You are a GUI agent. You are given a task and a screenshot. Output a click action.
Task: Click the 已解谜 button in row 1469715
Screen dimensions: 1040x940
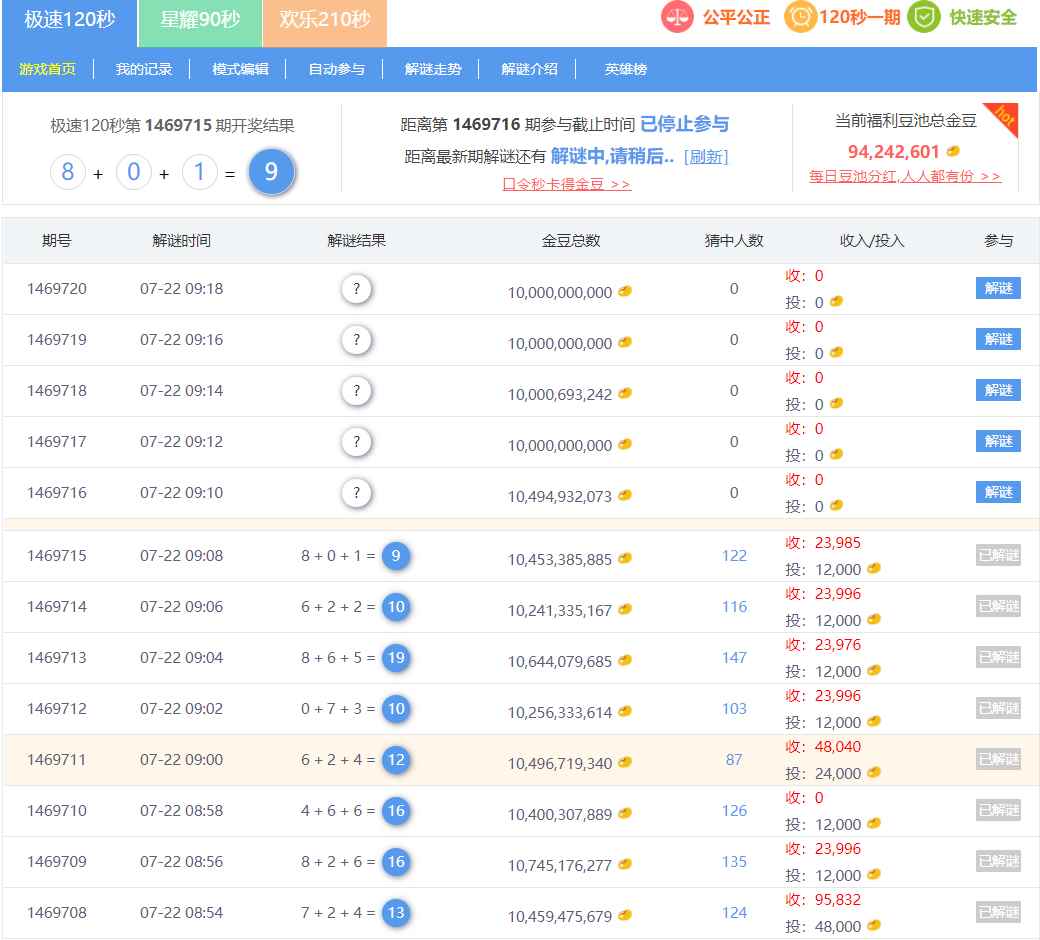coord(998,555)
